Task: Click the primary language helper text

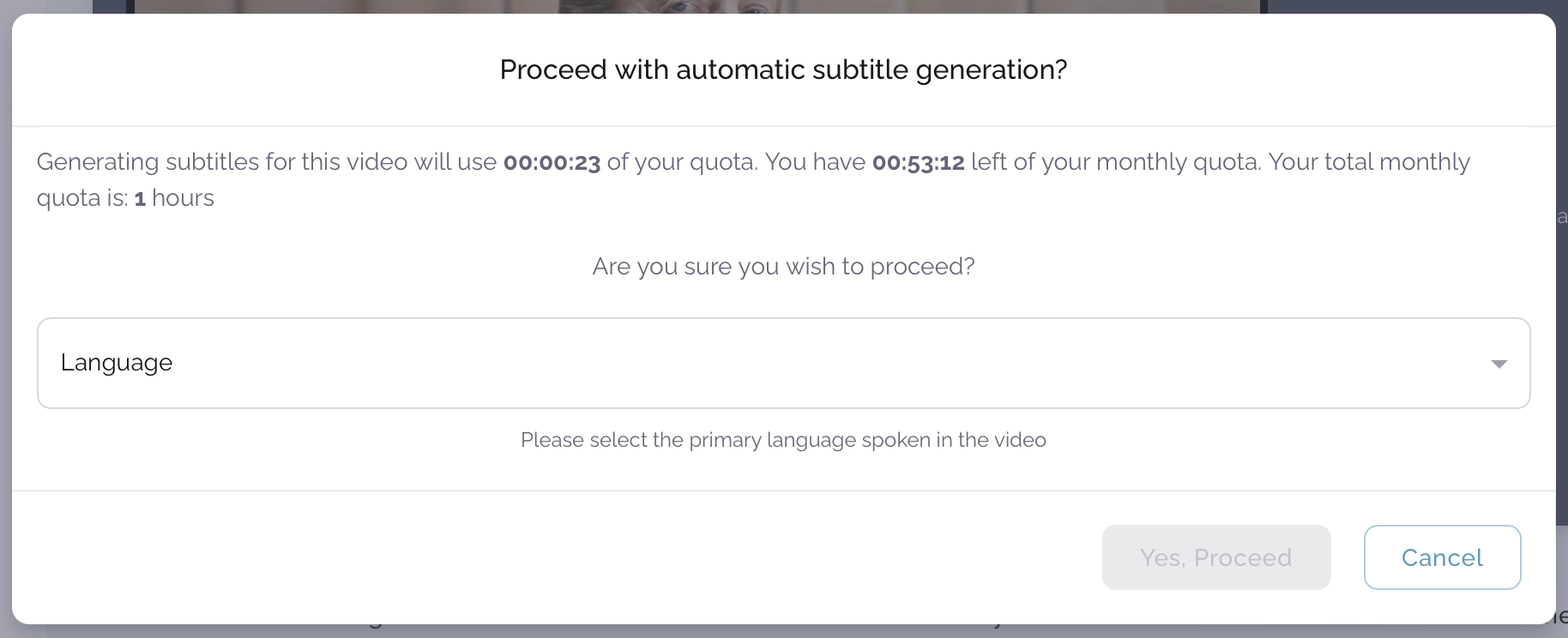Action: pyautogui.click(x=783, y=440)
